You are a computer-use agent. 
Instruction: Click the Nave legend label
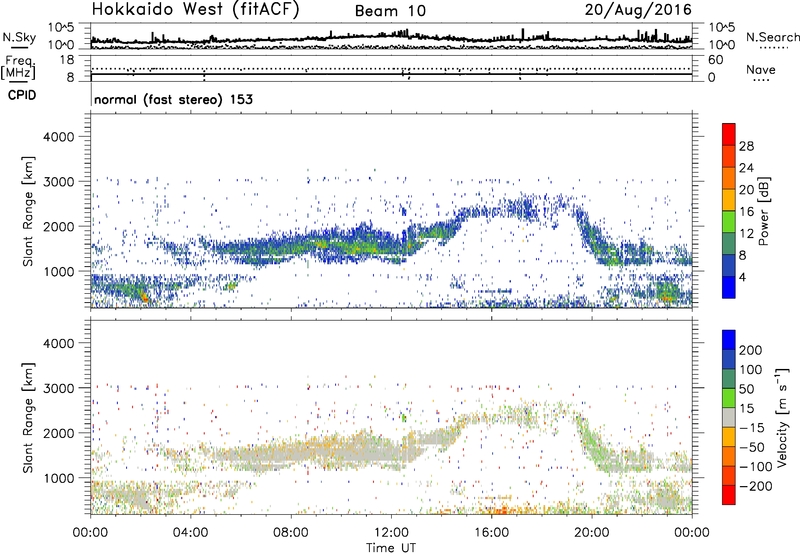click(x=761, y=69)
